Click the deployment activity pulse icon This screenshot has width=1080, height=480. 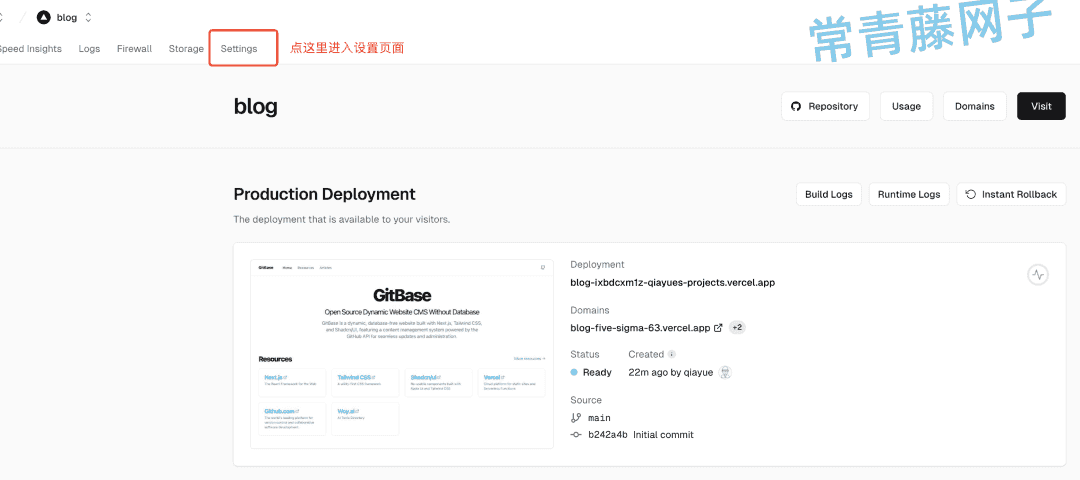click(x=1038, y=275)
